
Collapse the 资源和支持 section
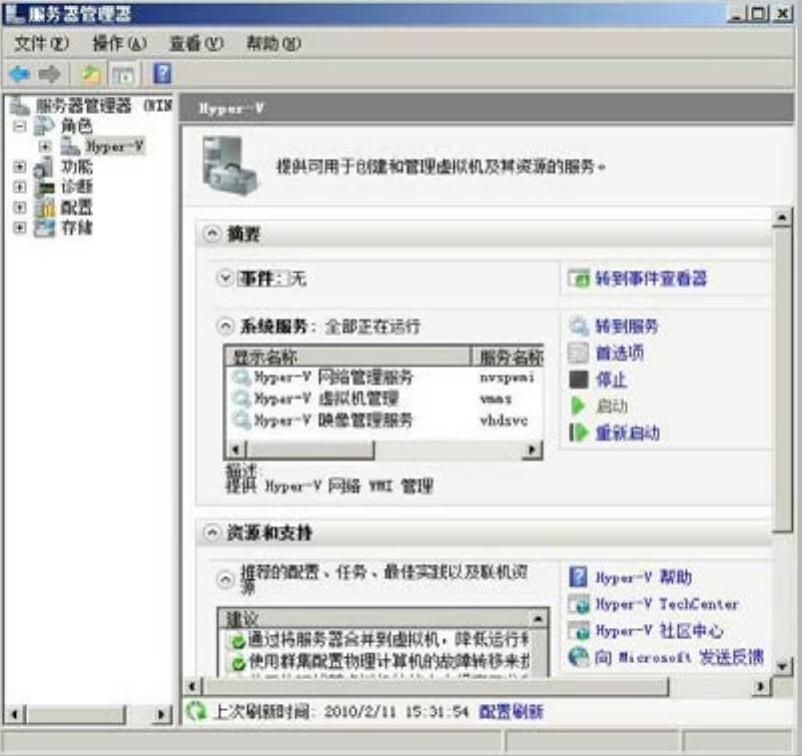tap(212, 533)
